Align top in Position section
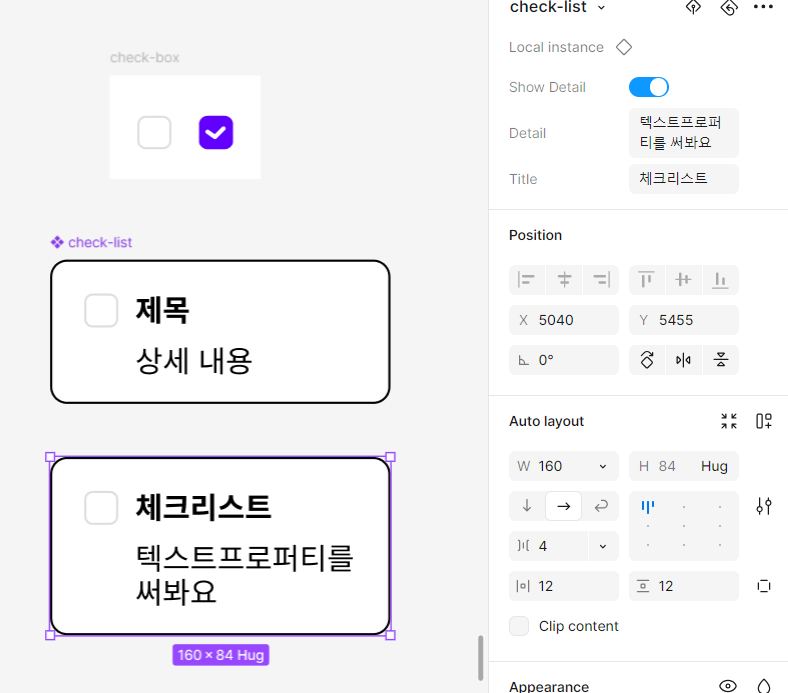Viewport: 788px width, 693px height. (647, 279)
